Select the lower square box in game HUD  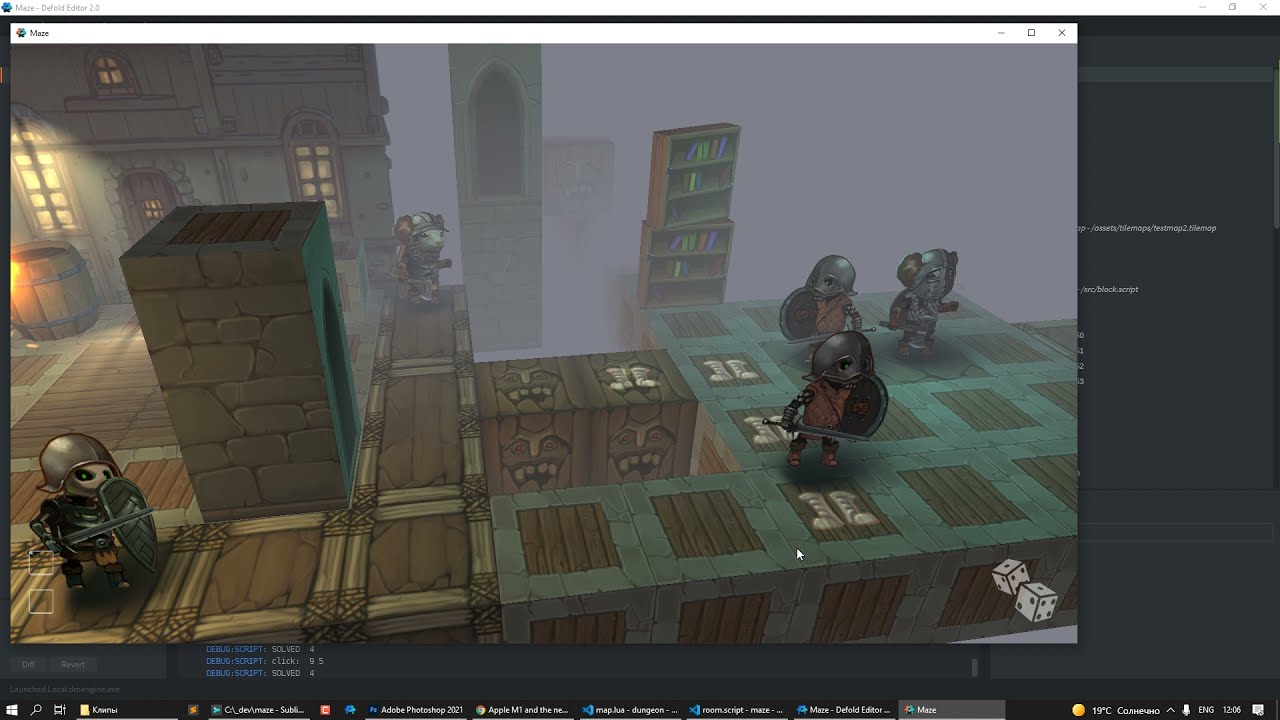point(41,601)
